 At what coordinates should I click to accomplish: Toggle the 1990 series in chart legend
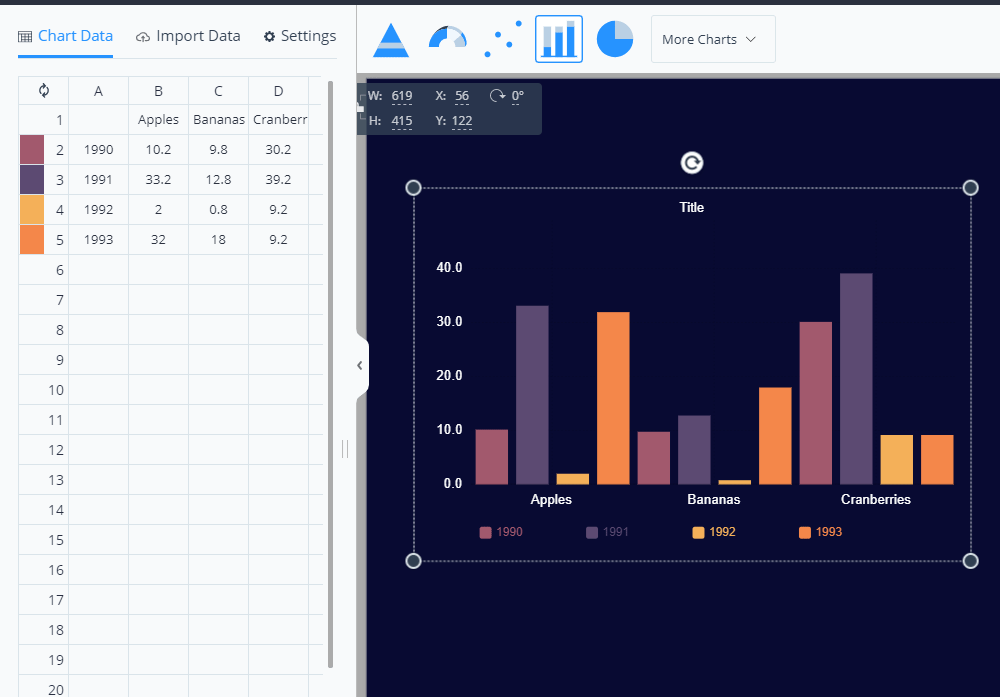501,532
